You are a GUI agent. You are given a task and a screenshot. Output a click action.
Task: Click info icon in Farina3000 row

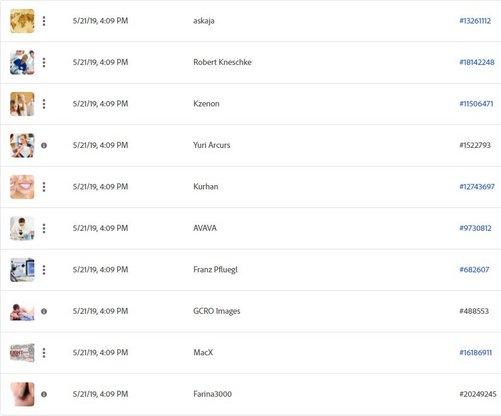click(44, 394)
